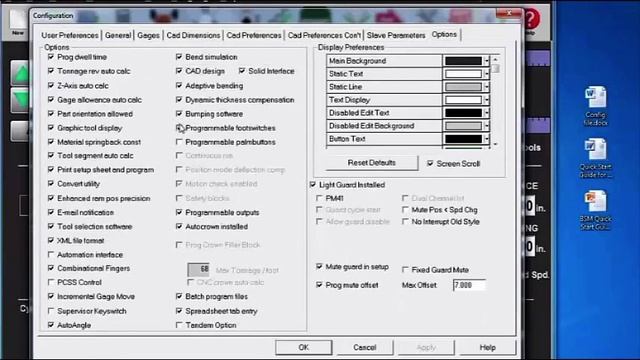The width and height of the screenshot is (640, 360).
Task: Click the OK button
Action: pos(303,347)
